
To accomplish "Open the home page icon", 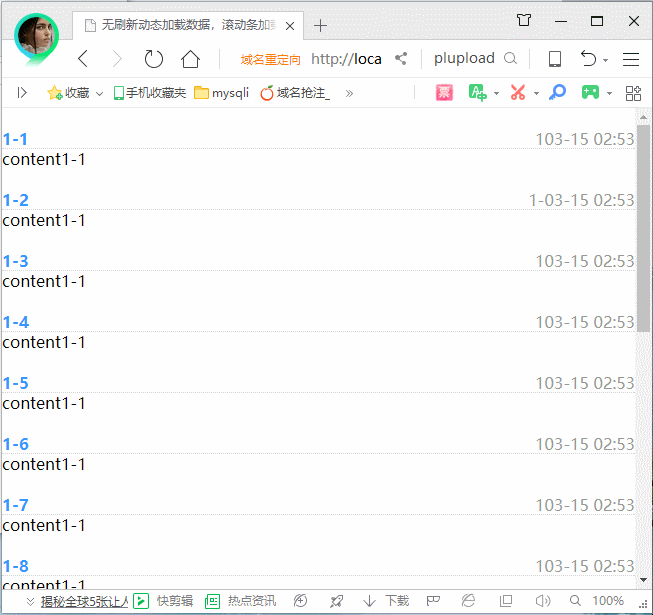I will (190, 59).
